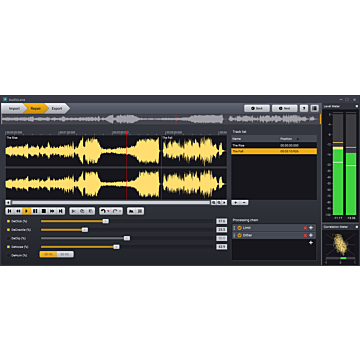This screenshot has height=360, width=360.
Task: Toggle the DeNoise enable indicator
Action: click(x=8, y=247)
